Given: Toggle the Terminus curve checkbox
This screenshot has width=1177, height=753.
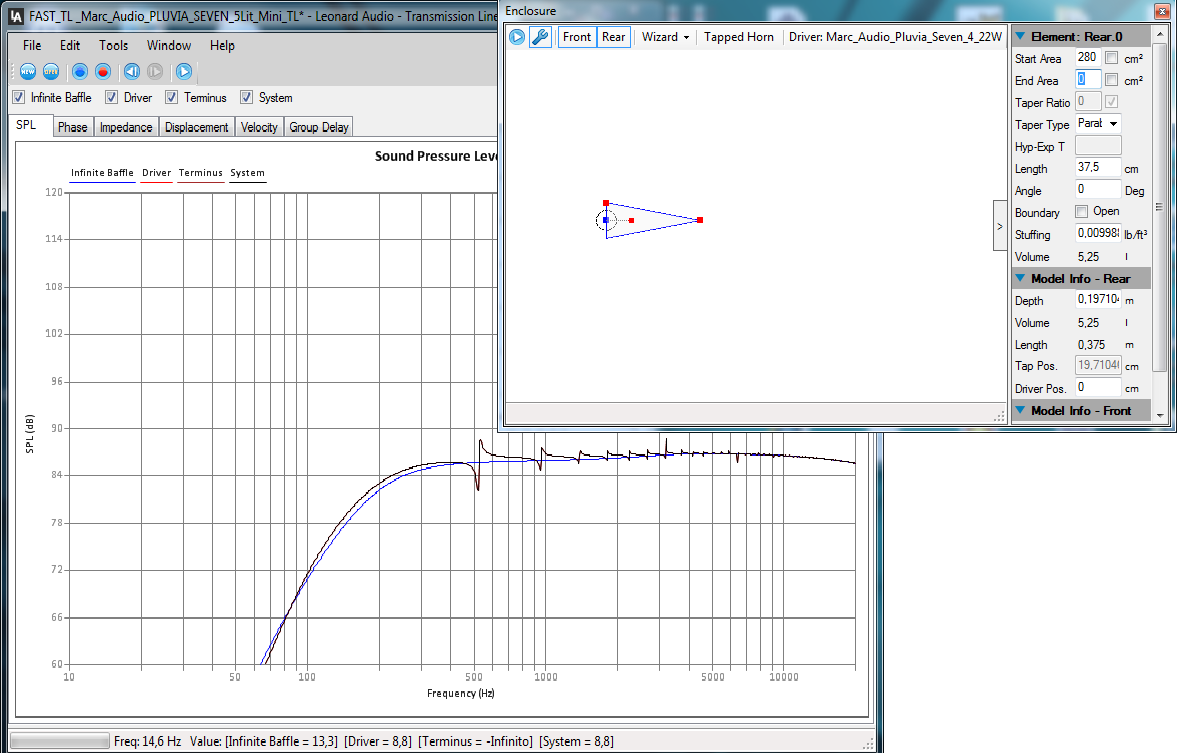Looking at the screenshot, I should click(x=171, y=97).
